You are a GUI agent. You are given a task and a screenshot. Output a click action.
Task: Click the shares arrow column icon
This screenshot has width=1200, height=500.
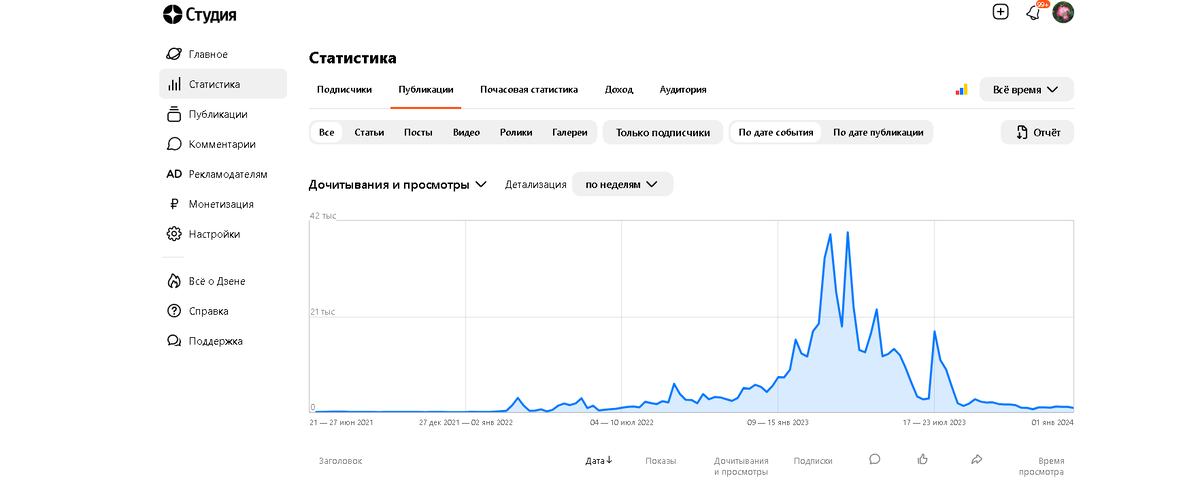(x=976, y=459)
